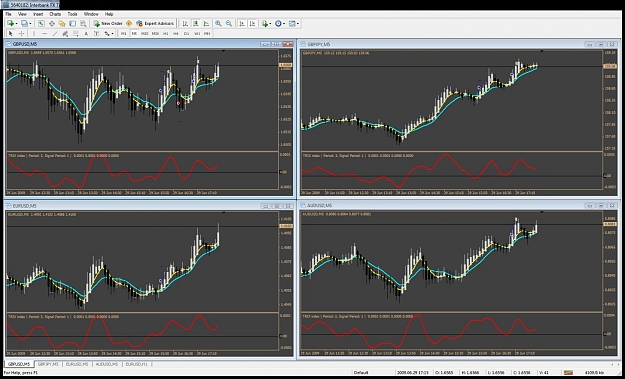Set timeframe to M1
This screenshot has width=625, height=379.
124,33
